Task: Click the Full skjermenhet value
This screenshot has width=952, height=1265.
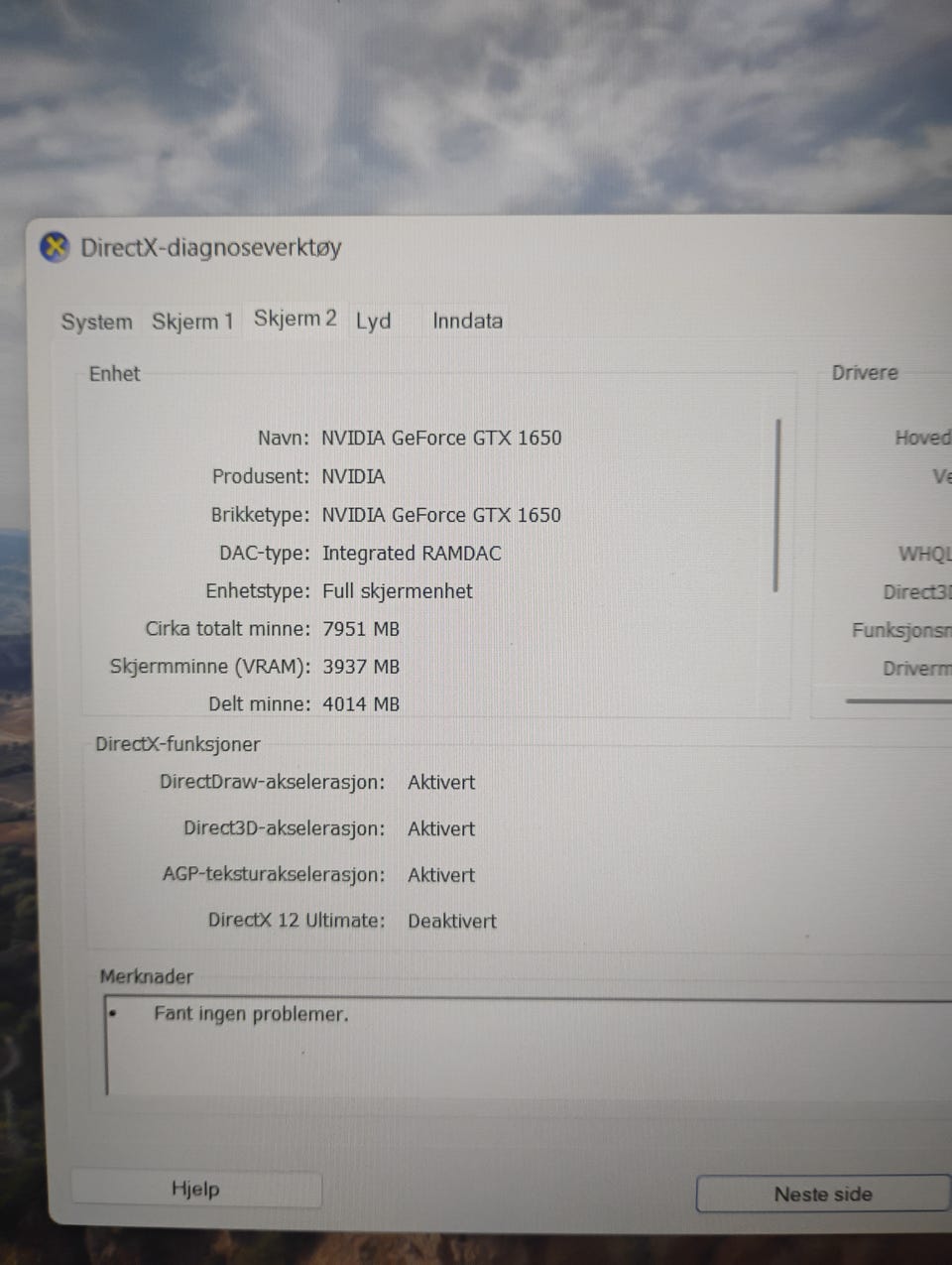Action: pyautogui.click(x=397, y=591)
